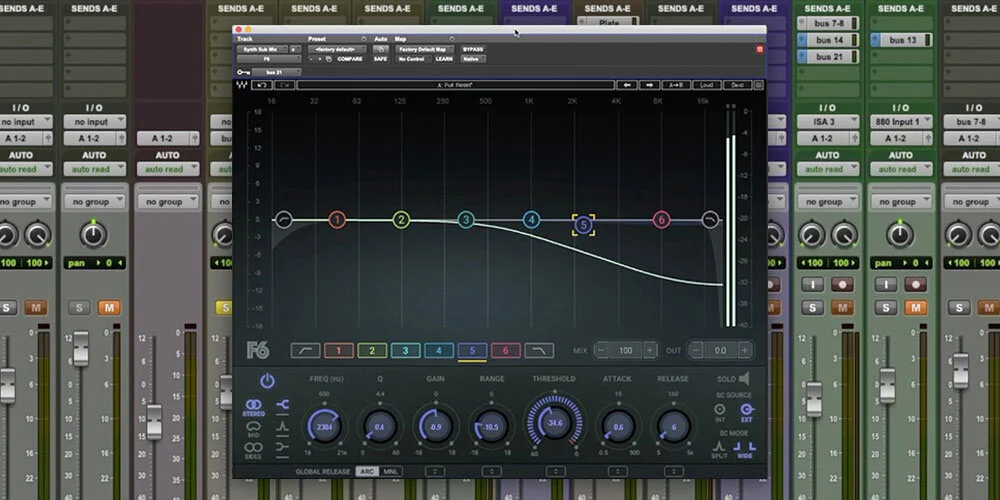Select Stereo processing mode for the band

click(x=254, y=407)
